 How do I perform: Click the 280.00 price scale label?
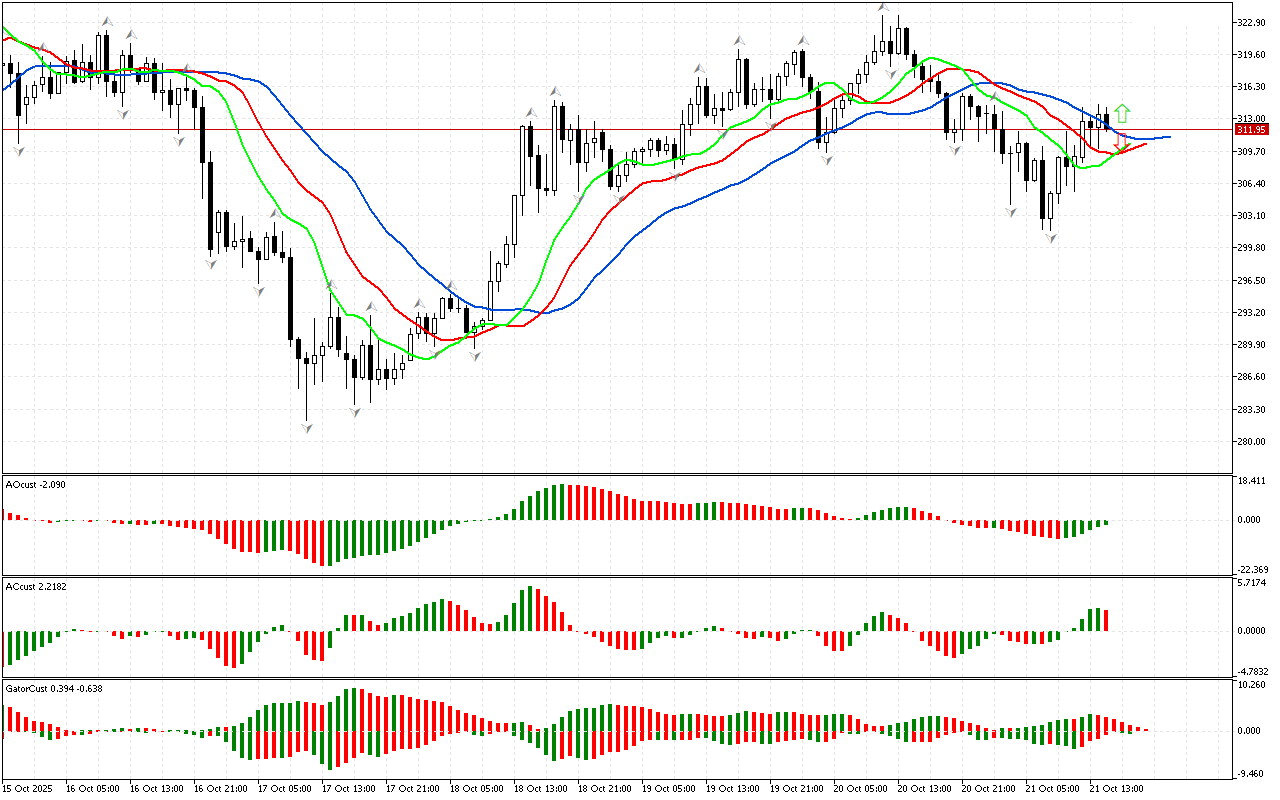coord(1251,441)
